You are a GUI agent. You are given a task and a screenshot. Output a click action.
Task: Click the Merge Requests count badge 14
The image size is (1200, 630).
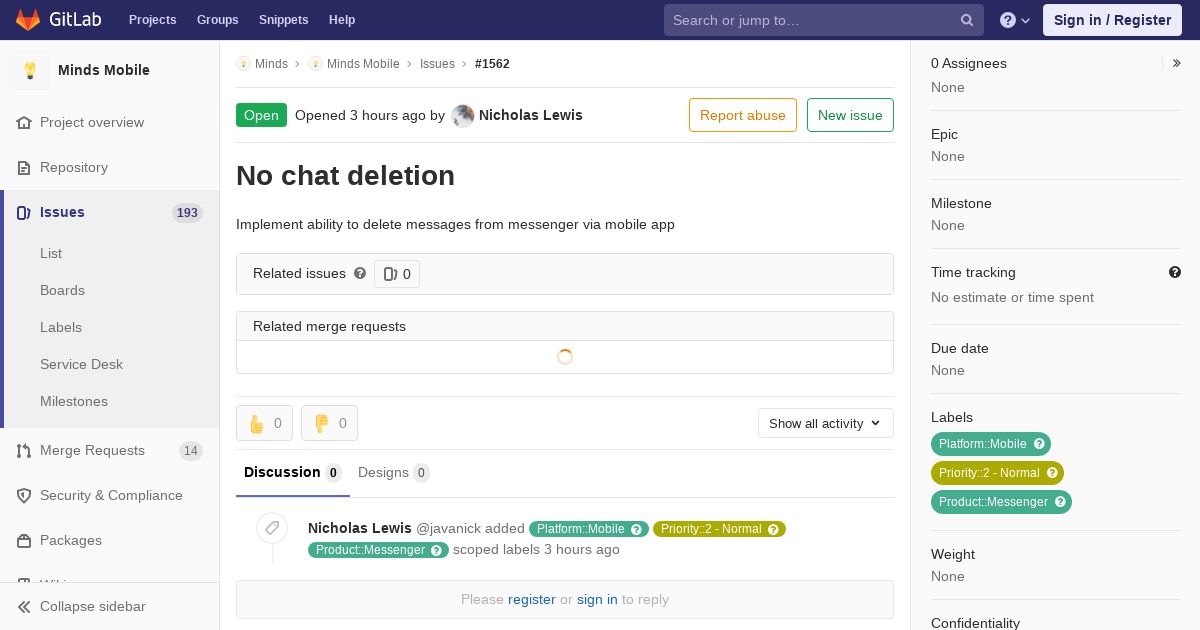click(x=190, y=451)
